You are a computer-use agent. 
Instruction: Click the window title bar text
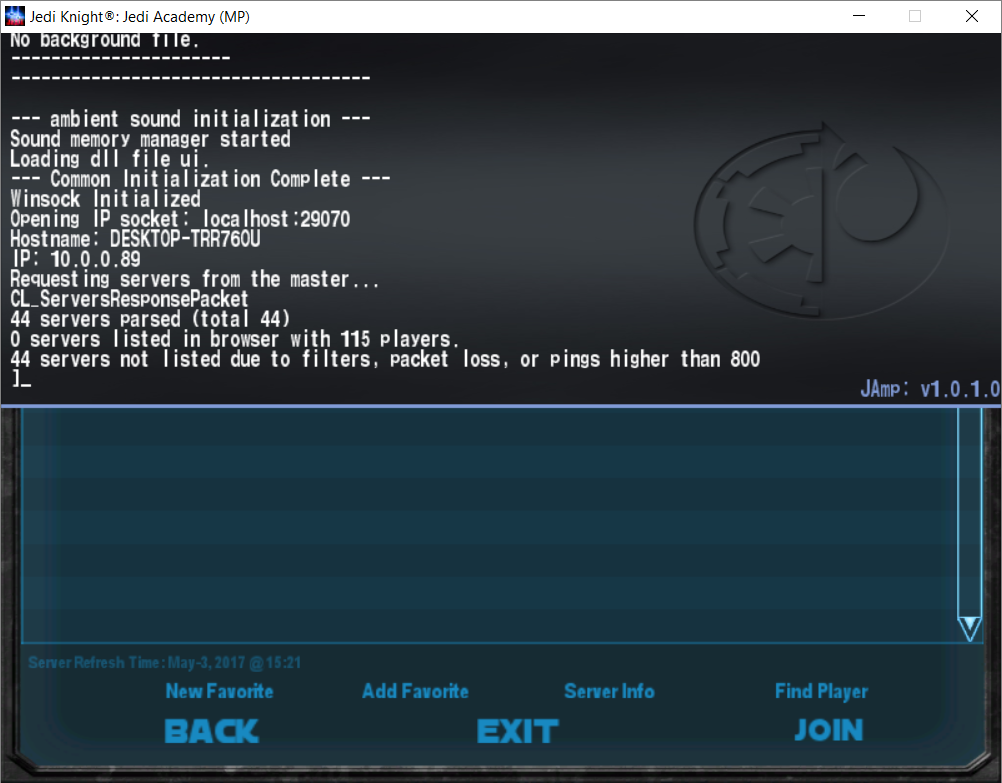click(x=140, y=16)
